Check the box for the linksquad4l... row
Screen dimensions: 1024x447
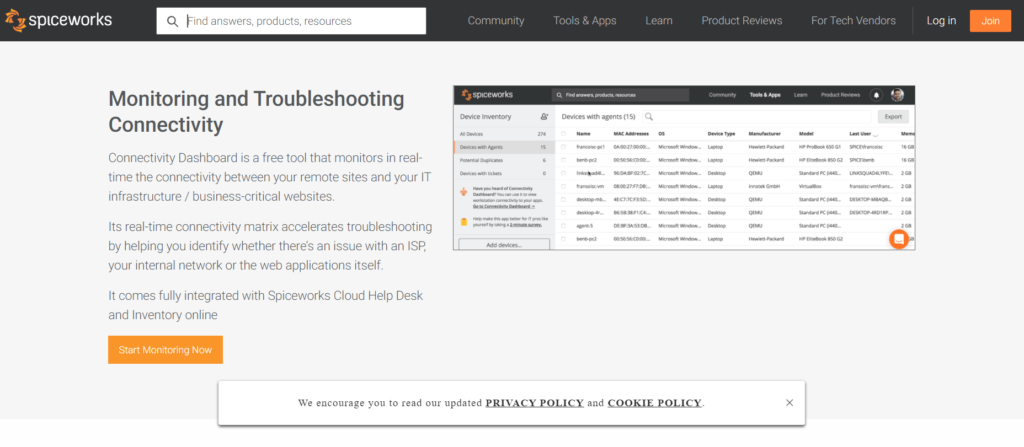pos(564,173)
